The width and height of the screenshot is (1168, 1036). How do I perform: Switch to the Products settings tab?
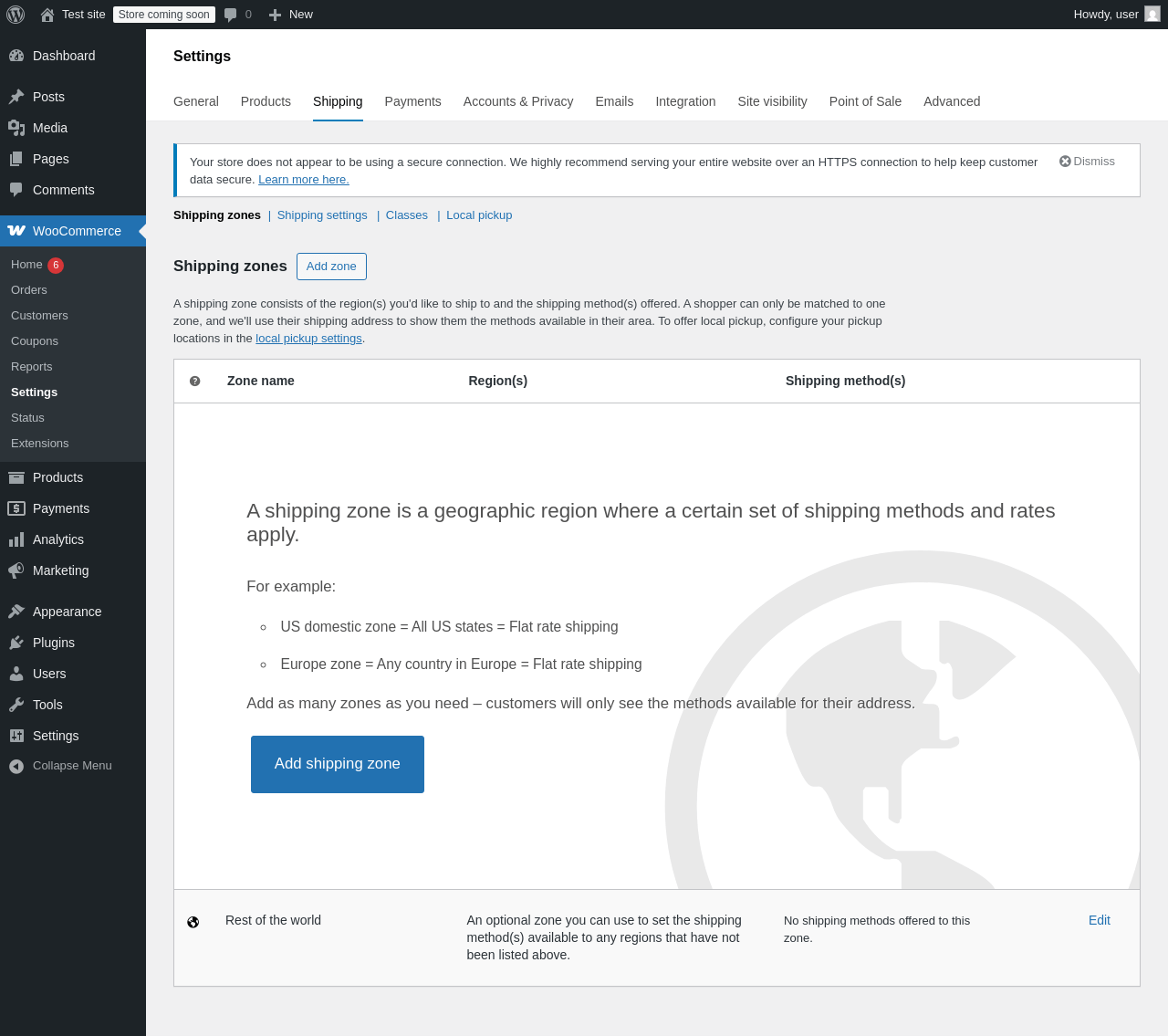tap(266, 101)
